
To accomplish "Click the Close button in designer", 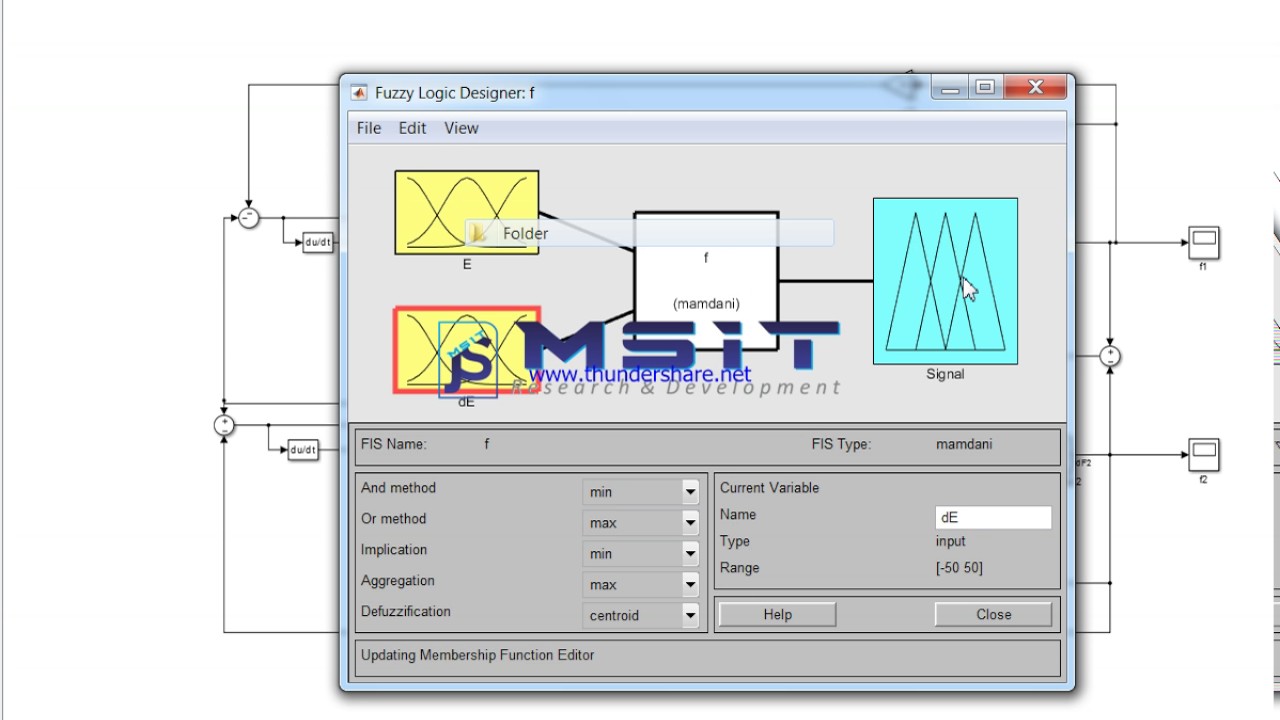I will click(x=993, y=615).
